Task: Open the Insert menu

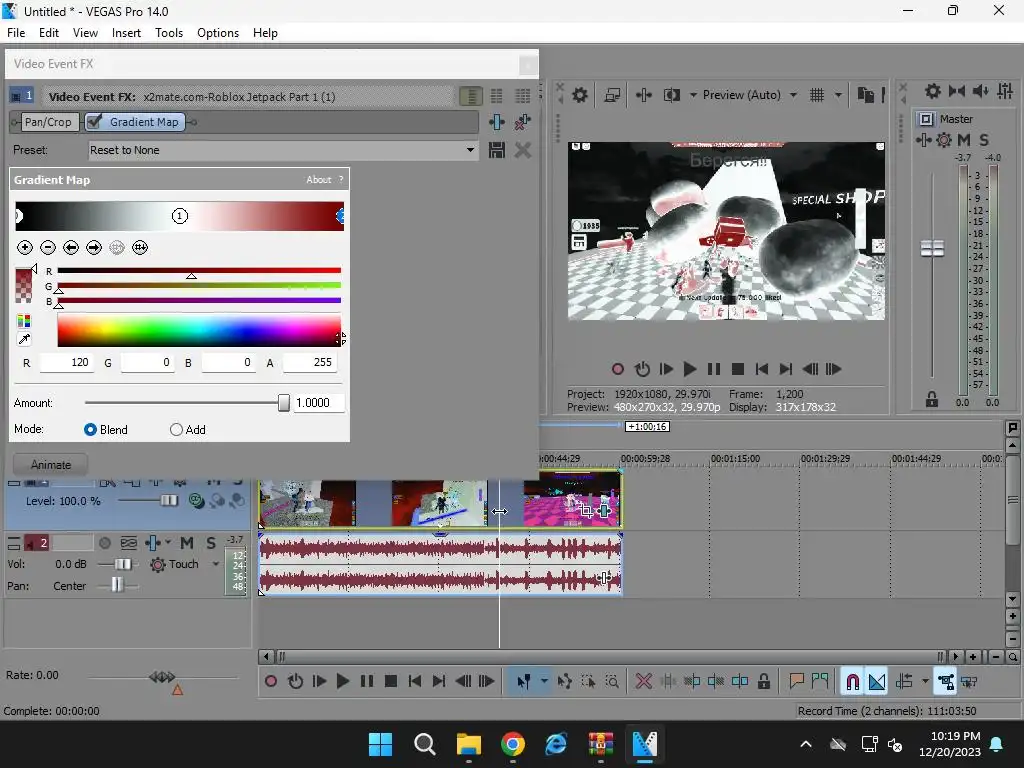Action: (126, 33)
